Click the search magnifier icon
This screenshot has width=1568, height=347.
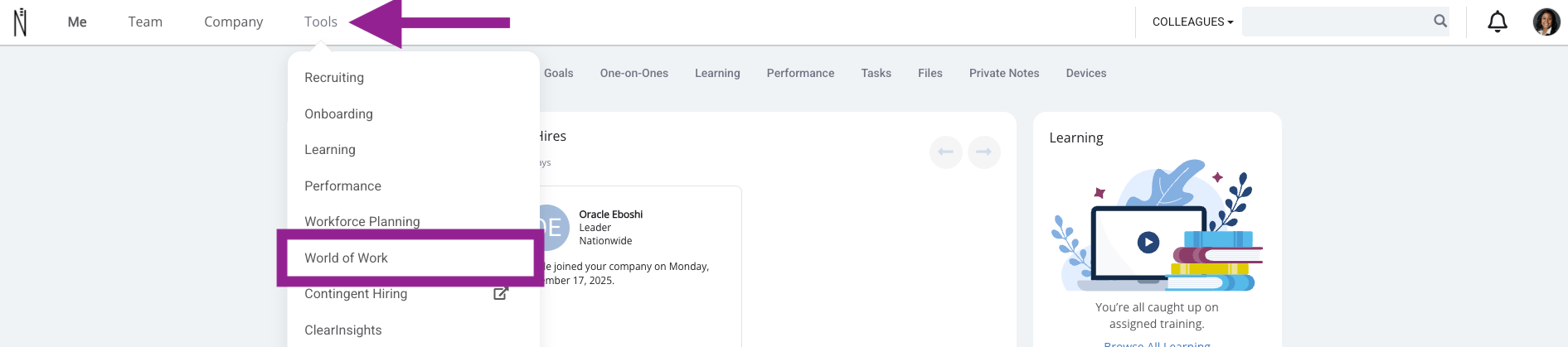point(1440,22)
